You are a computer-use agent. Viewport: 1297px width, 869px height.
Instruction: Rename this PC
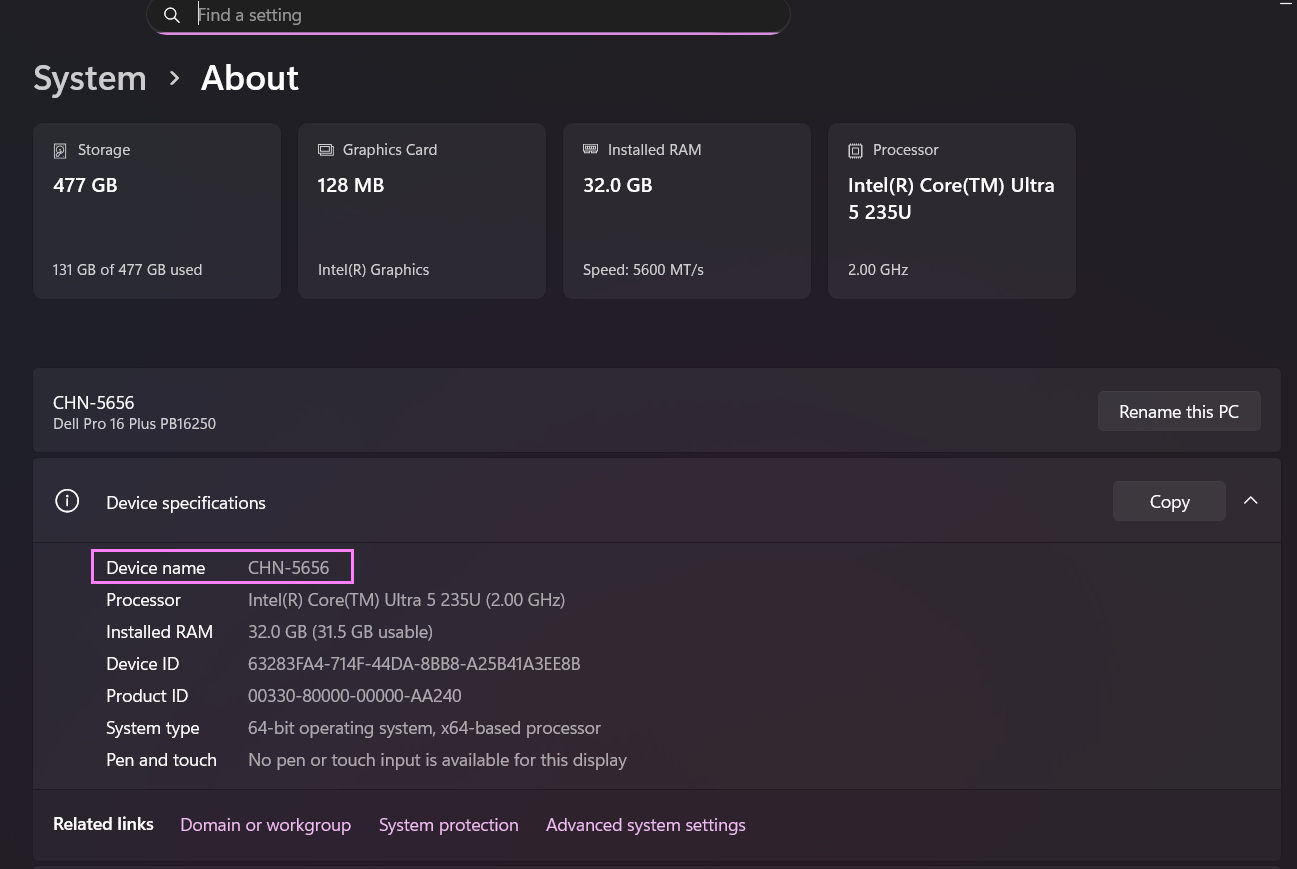tap(1179, 411)
